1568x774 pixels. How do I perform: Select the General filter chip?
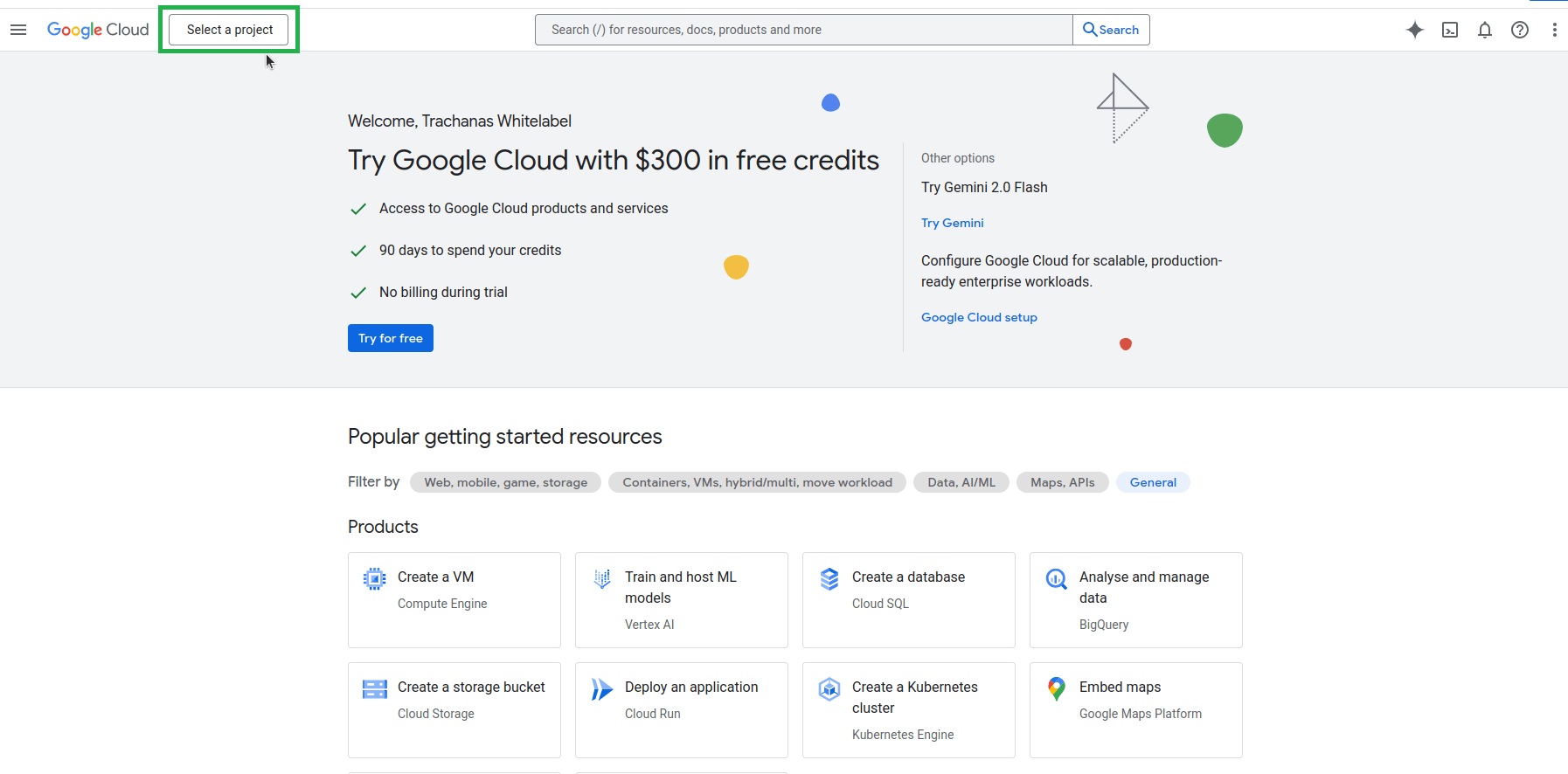tap(1152, 482)
